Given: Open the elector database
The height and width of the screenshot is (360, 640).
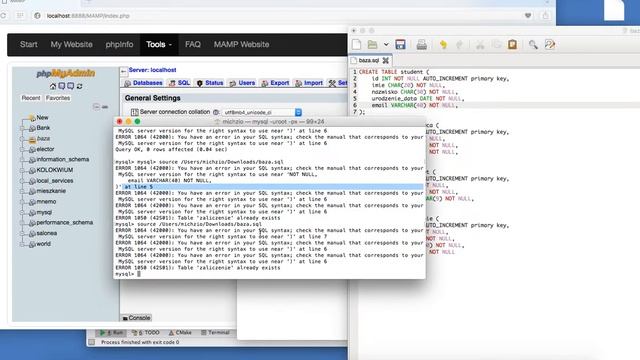Looking at the screenshot, I should pos(45,149).
